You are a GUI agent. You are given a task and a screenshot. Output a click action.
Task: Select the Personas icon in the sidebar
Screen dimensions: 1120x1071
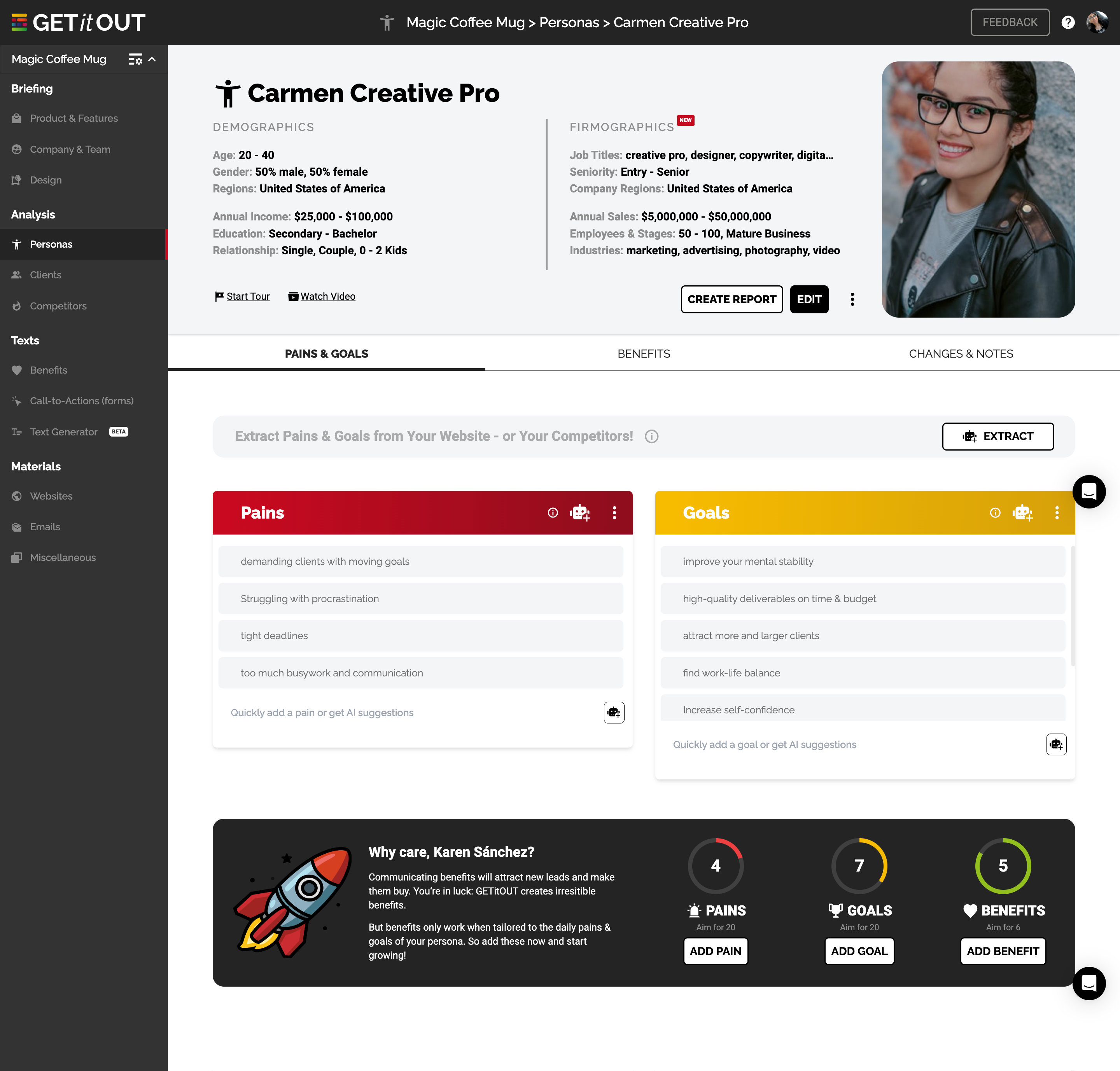17,245
